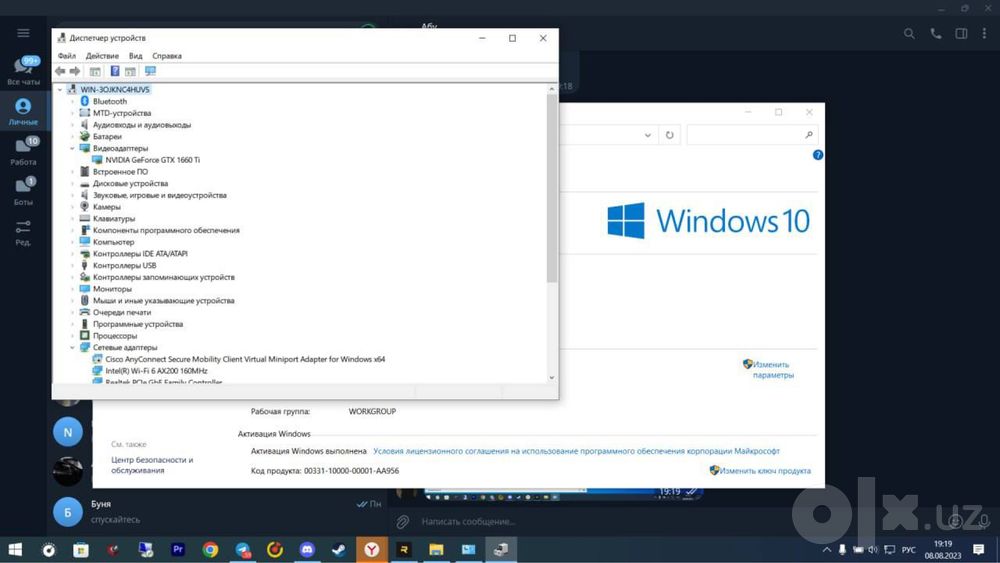The height and width of the screenshot is (563, 1000).
Task: Expand the Bluetooth category
Action: pos(73,101)
